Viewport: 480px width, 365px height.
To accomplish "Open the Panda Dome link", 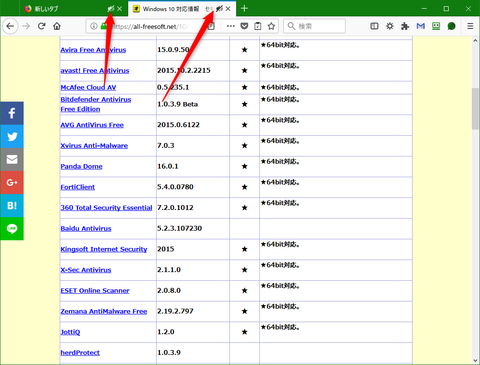I will [81, 166].
